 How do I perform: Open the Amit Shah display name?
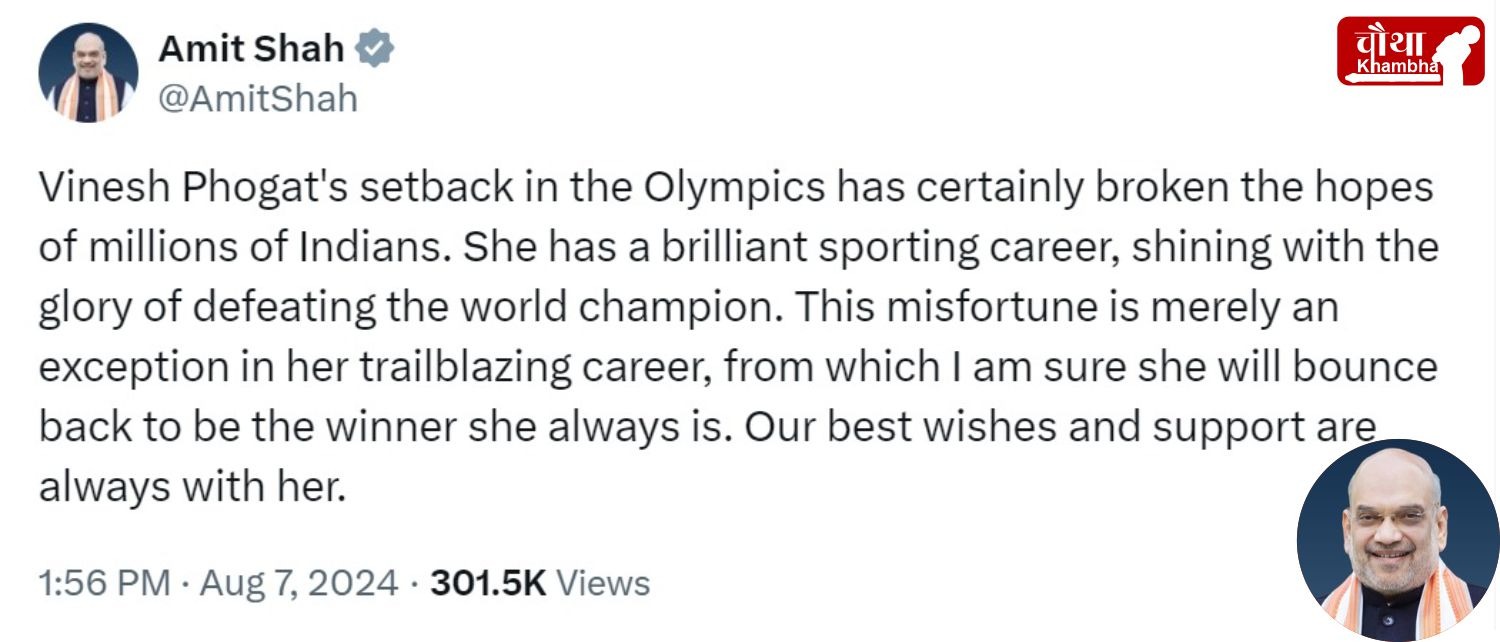click(x=252, y=48)
